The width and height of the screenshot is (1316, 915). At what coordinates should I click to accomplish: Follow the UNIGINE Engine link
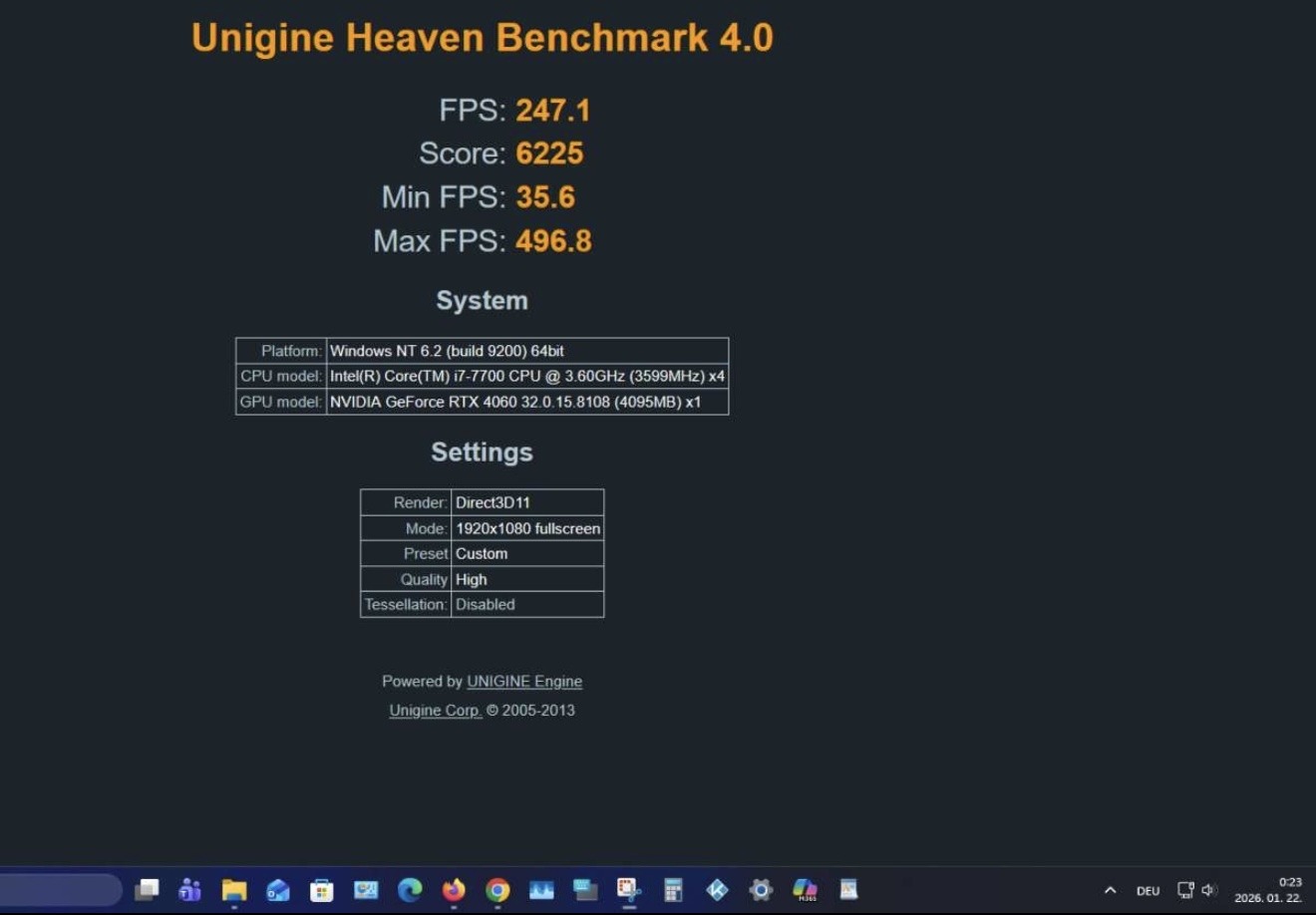click(524, 682)
